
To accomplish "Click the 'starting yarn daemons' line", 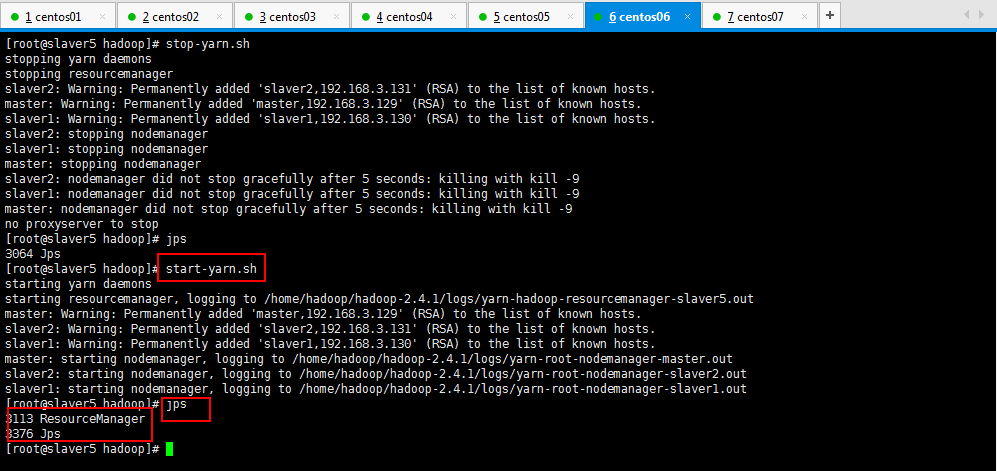I will click(78, 284).
